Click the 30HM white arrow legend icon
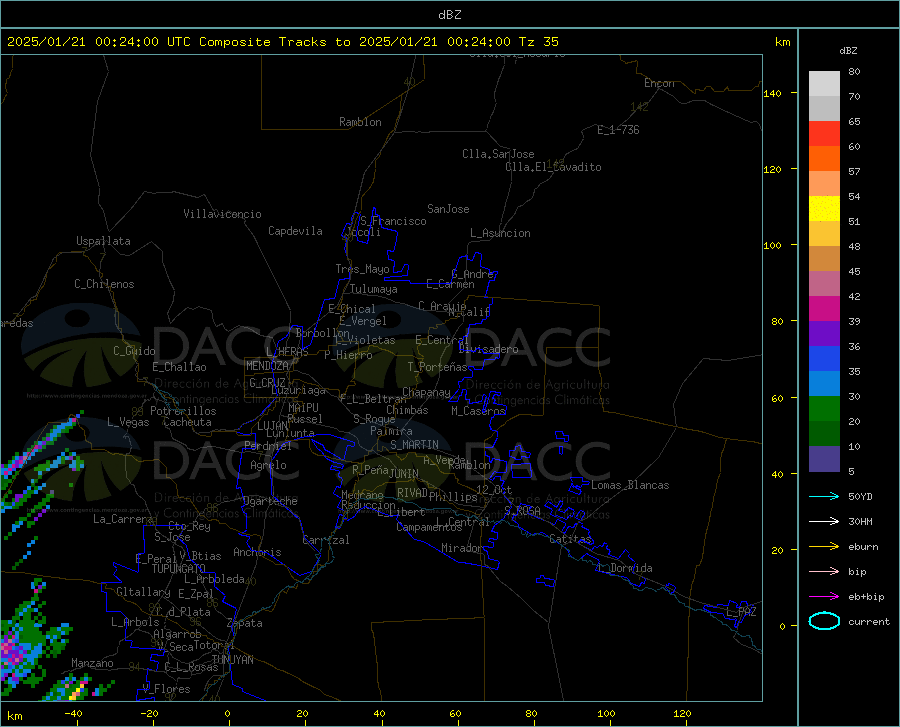The height and width of the screenshot is (727, 900). pos(824,521)
